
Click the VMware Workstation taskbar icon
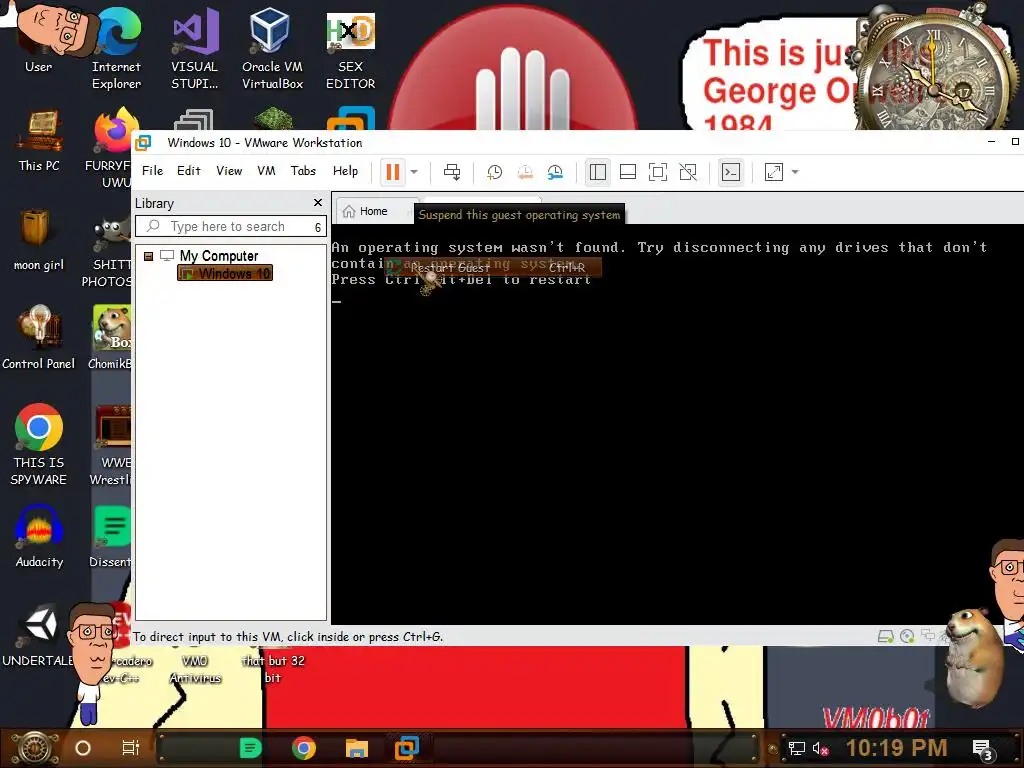pos(407,748)
